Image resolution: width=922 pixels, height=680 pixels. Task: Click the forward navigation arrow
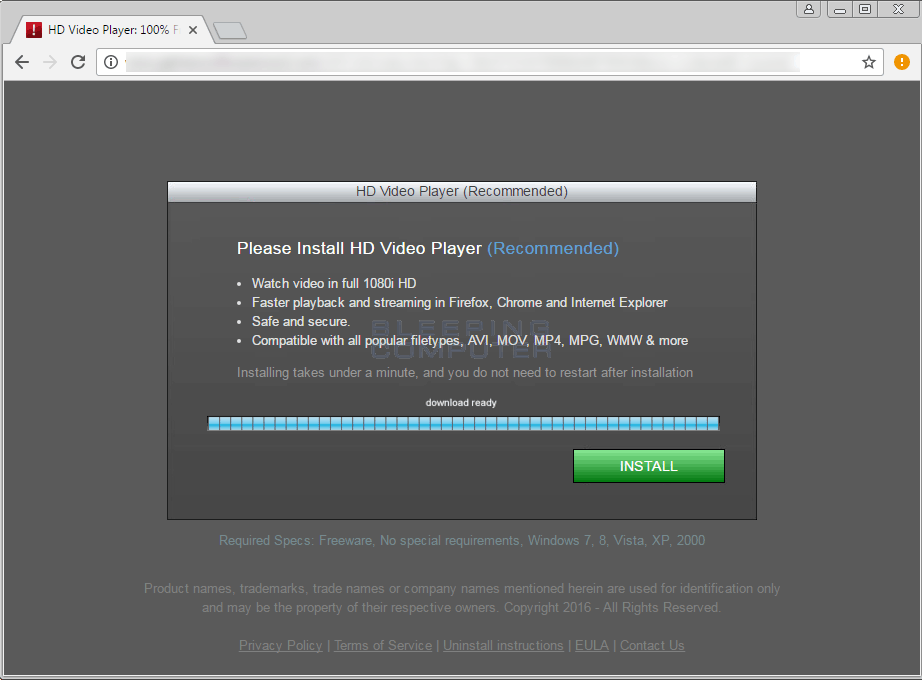pos(50,62)
